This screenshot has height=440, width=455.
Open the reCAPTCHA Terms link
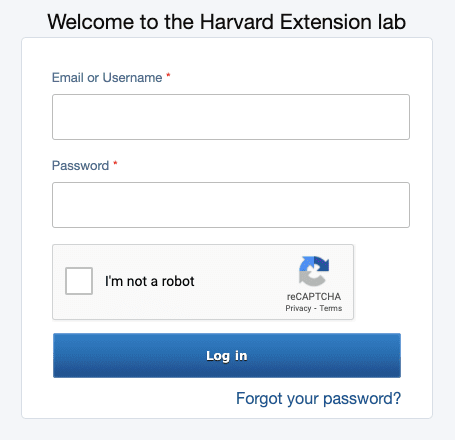point(331,308)
